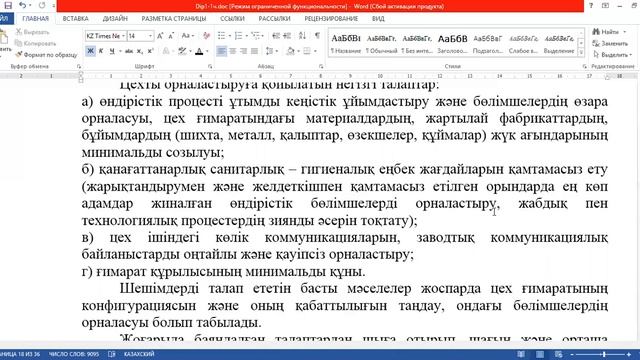640x360 pixels.
Task: Open the font size 14 dropdown
Action: tap(141, 36)
